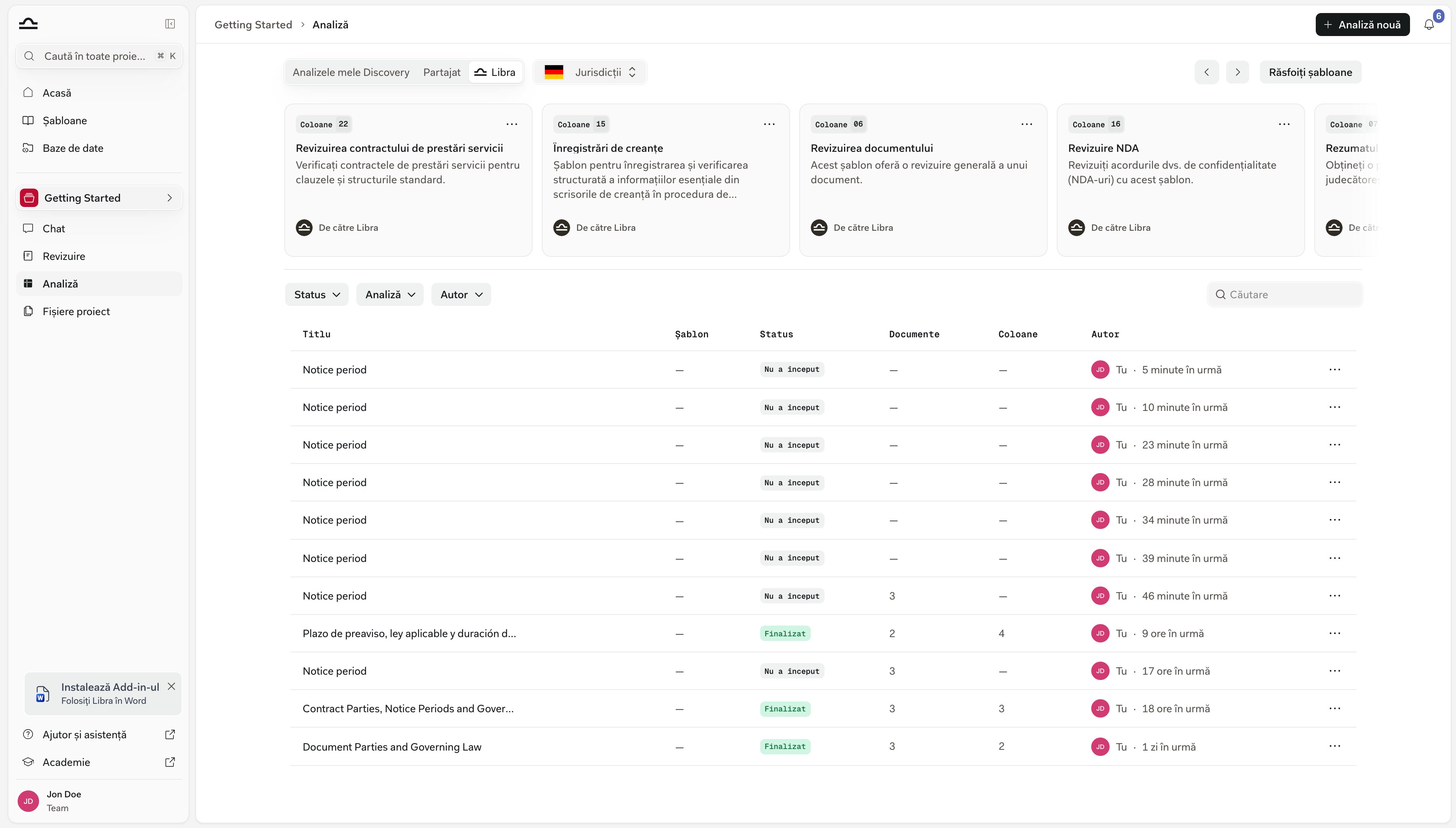The image size is (1456, 828).
Task: Click the Word add-in icon in the banner
Action: pyautogui.click(x=43, y=694)
